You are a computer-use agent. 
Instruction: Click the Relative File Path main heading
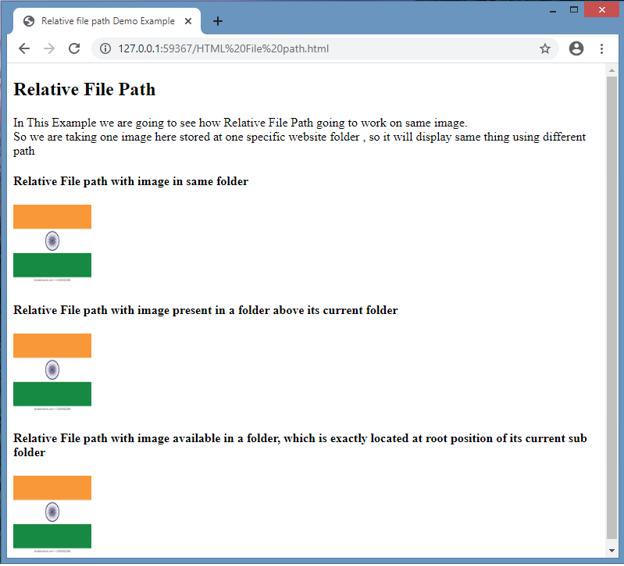(x=84, y=89)
